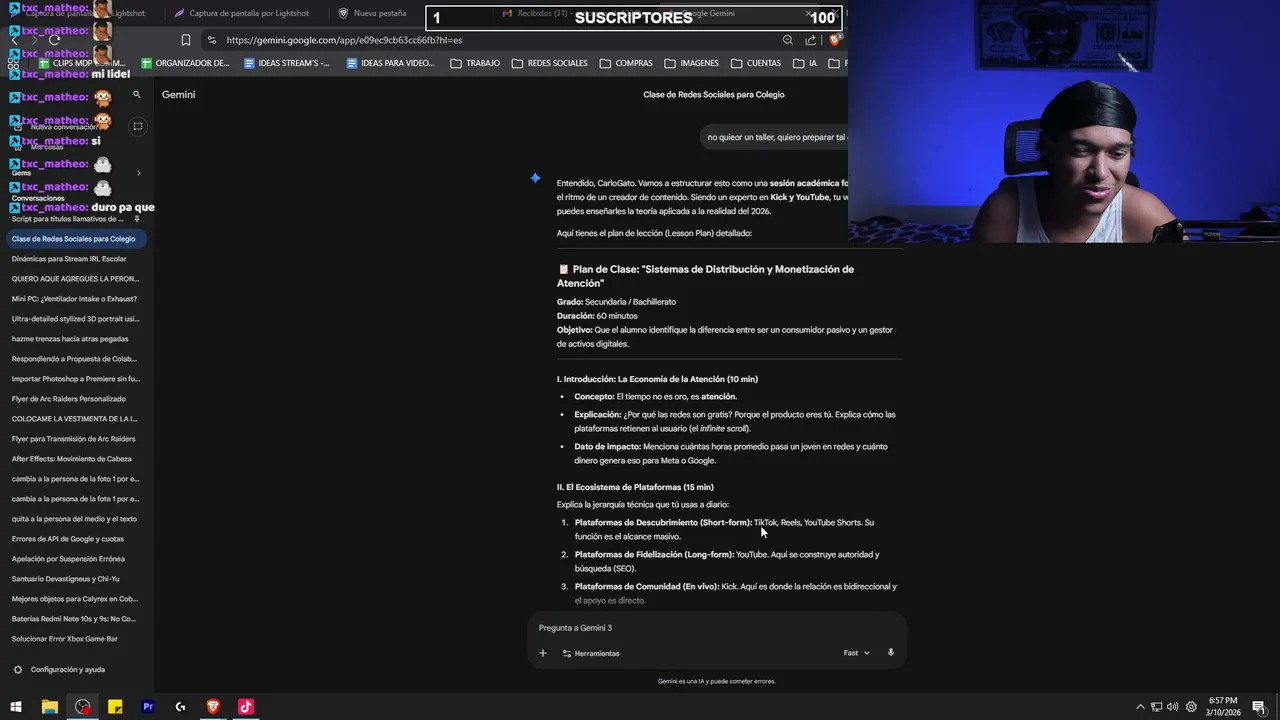Open Adobe Premiere Pro from taskbar
Screen dimensions: 1280x720
click(x=148, y=707)
